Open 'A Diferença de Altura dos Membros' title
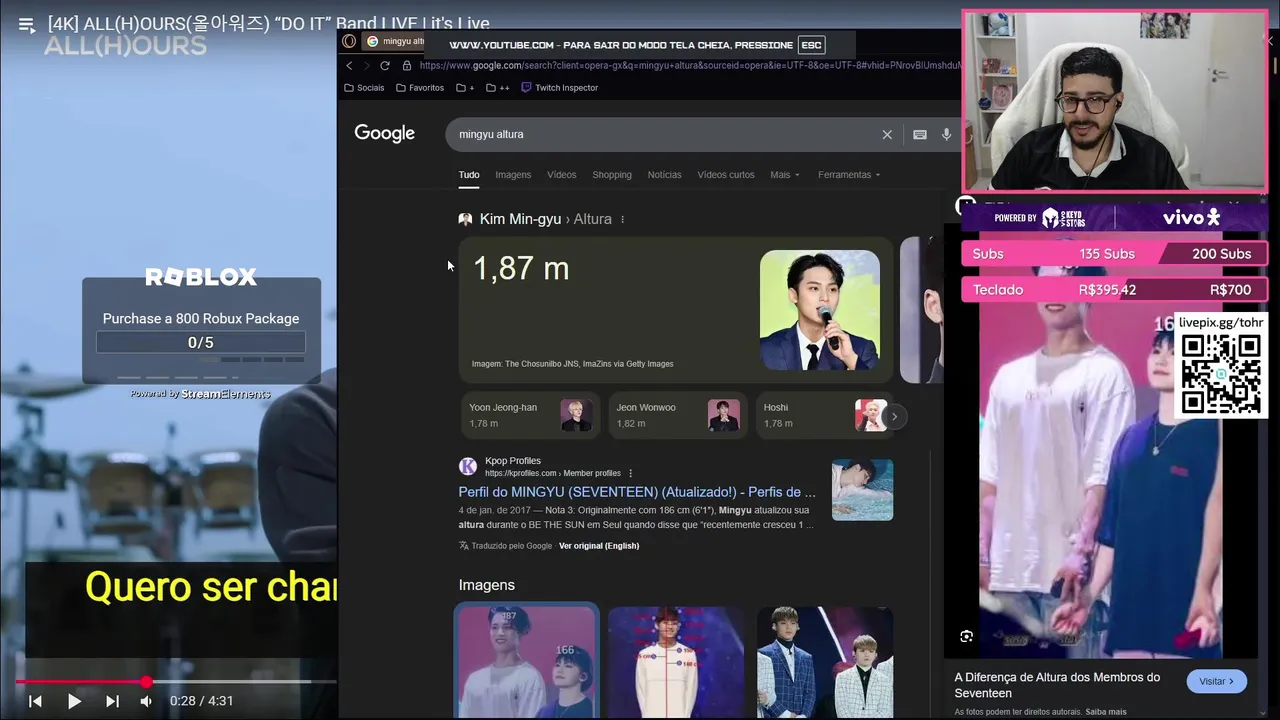The height and width of the screenshot is (720, 1280). click(1057, 685)
